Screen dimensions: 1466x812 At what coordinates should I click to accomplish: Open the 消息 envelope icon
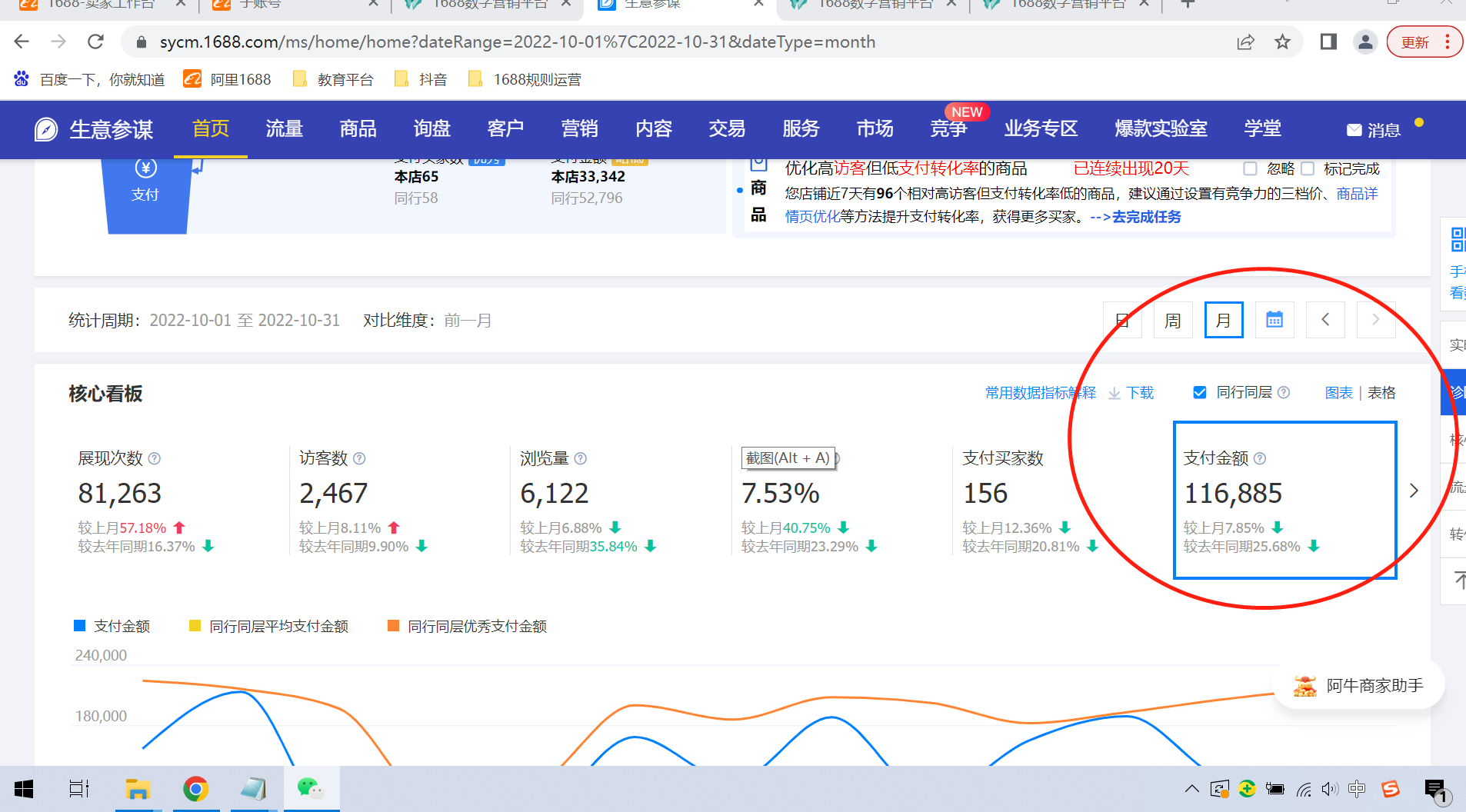[1354, 130]
